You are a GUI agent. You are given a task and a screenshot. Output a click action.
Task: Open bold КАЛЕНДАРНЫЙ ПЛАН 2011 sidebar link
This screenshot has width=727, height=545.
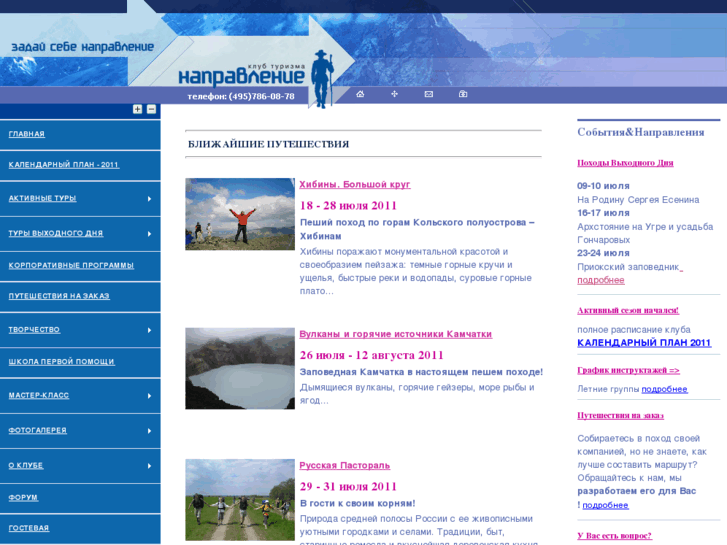644,343
